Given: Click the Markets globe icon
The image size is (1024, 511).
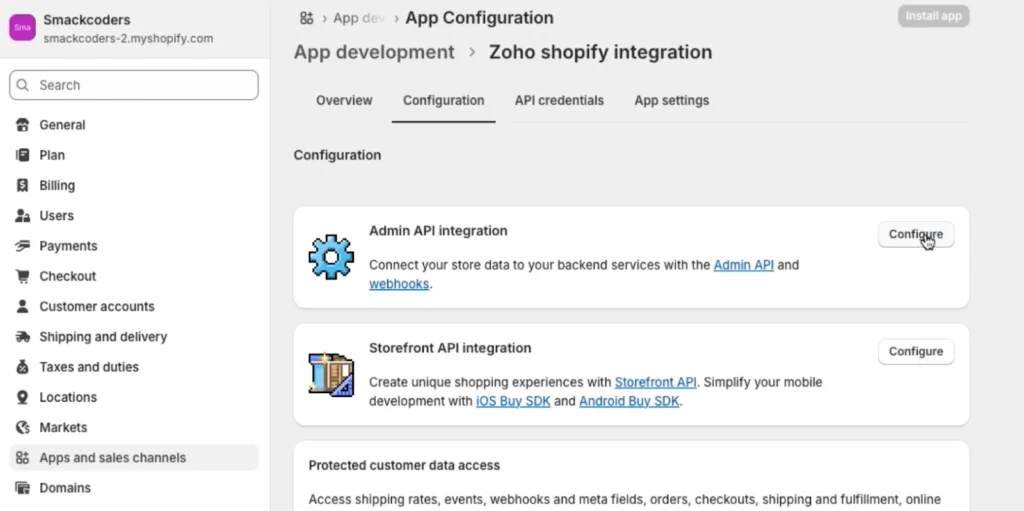Looking at the screenshot, I should [23, 427].
